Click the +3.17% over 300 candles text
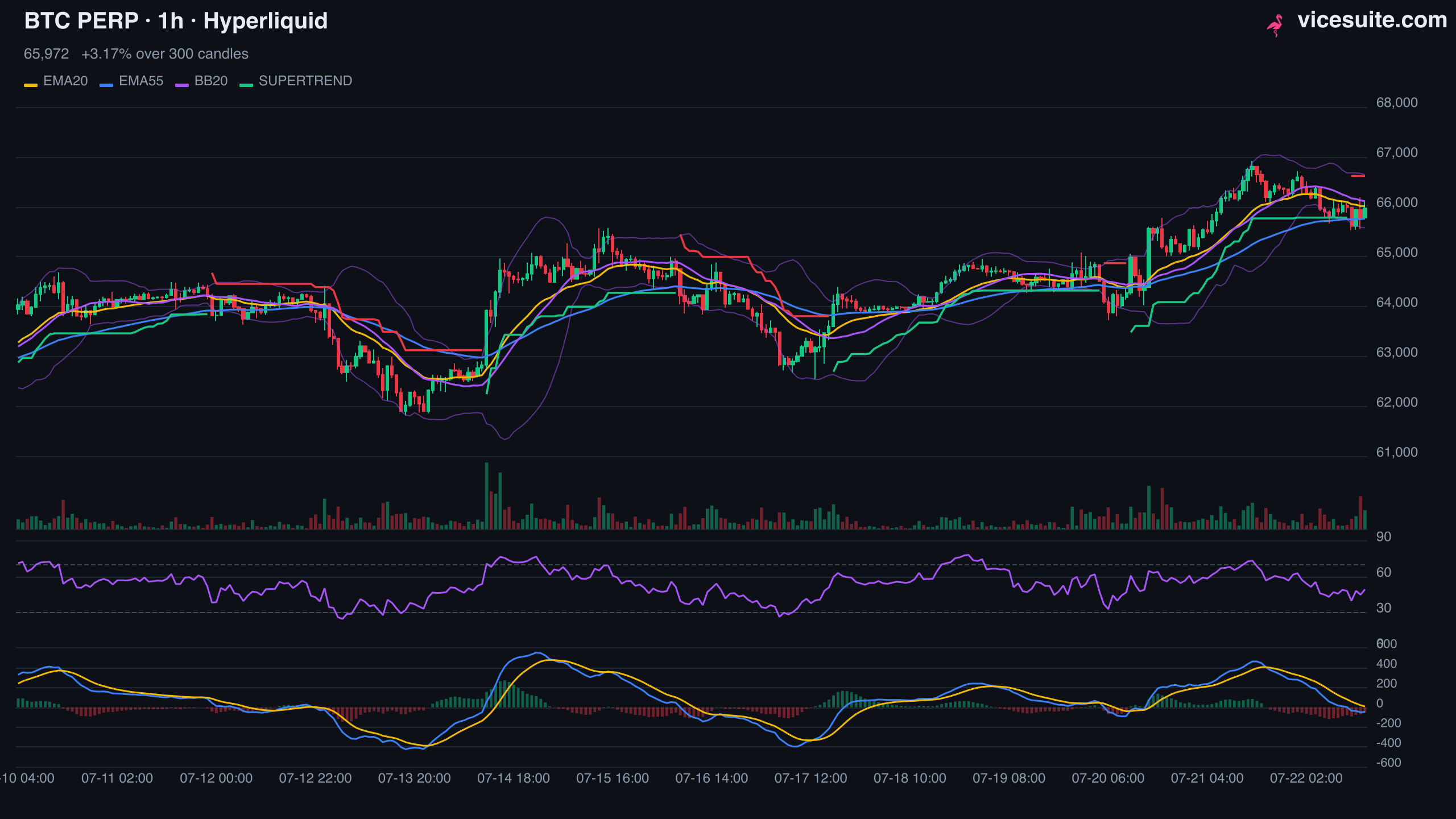 pos(165,53)
